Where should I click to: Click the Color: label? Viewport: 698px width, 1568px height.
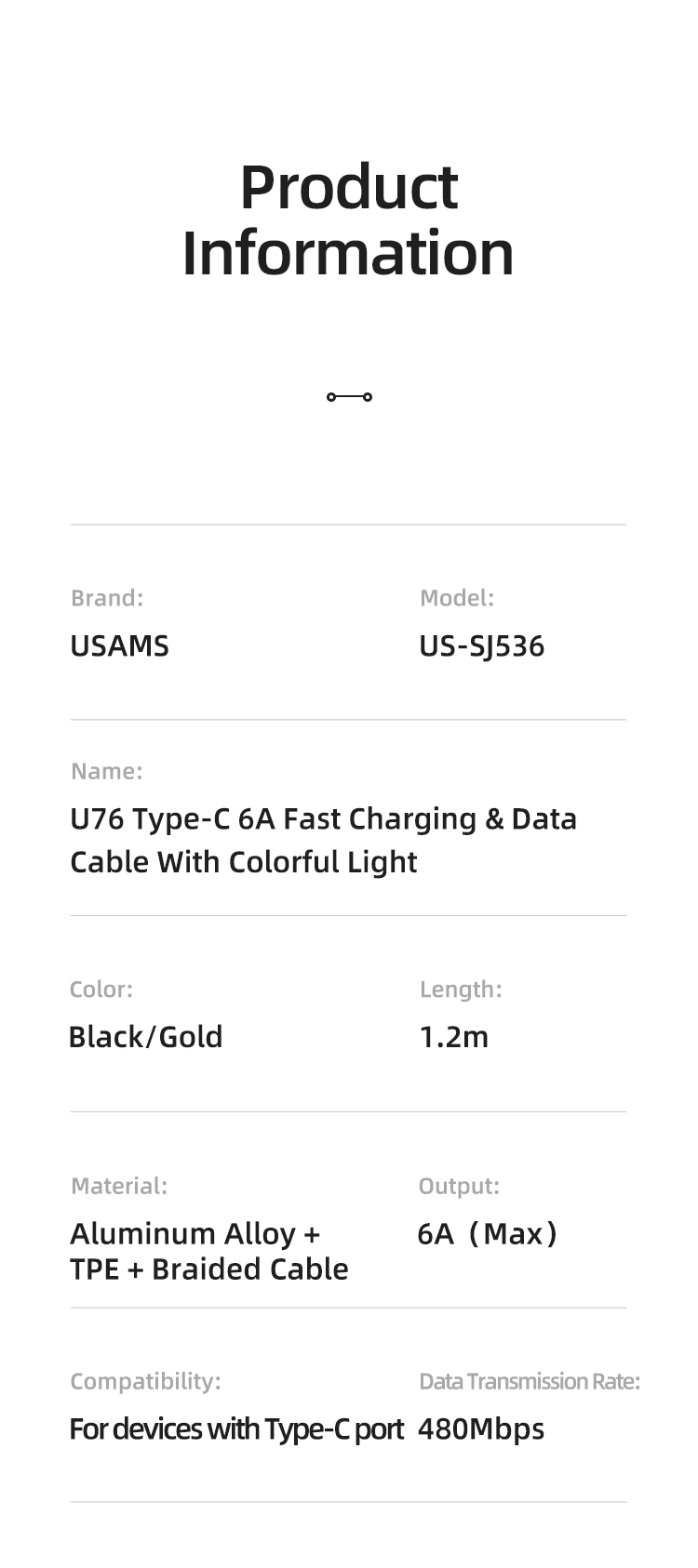(101, 990)
